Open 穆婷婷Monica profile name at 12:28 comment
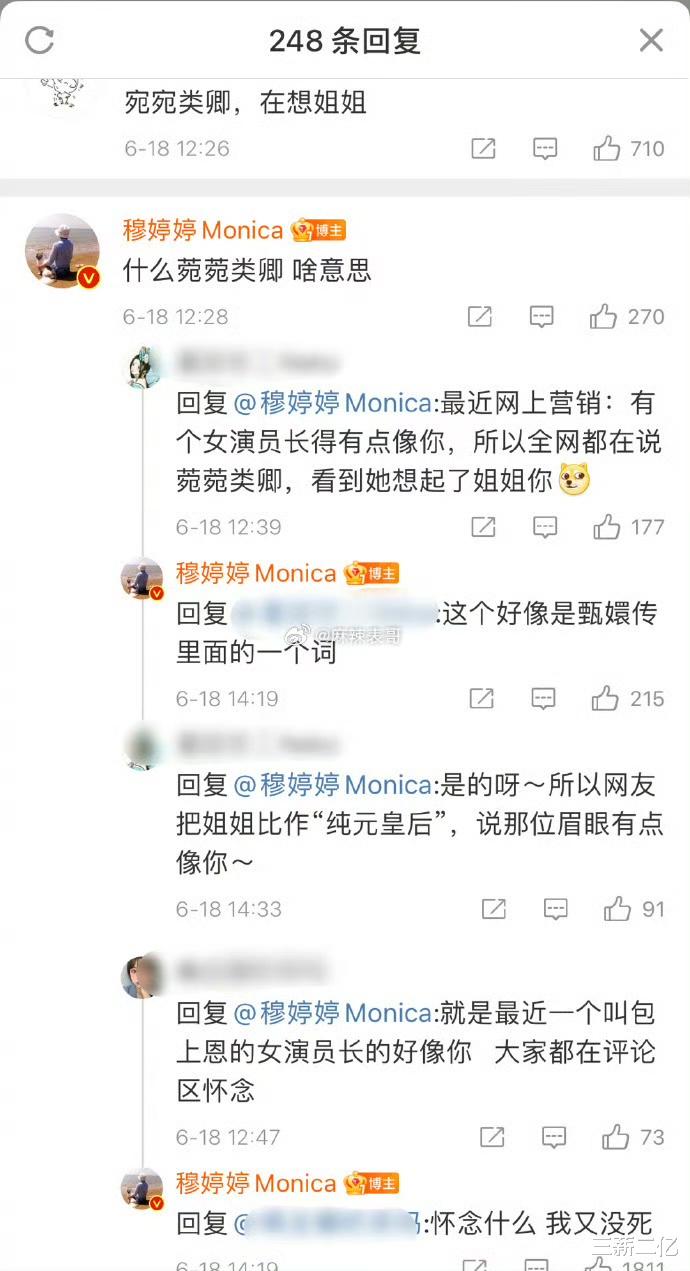The width and height of the screenshot is (690, 1271). click(x=203, y=231)
